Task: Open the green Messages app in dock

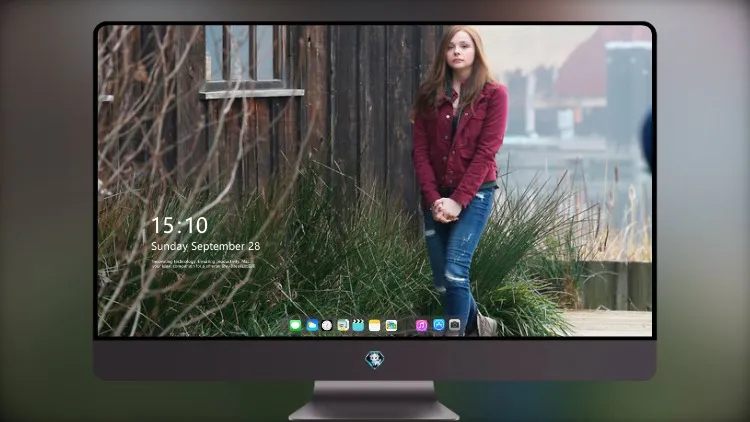Action: click(296, 325)
